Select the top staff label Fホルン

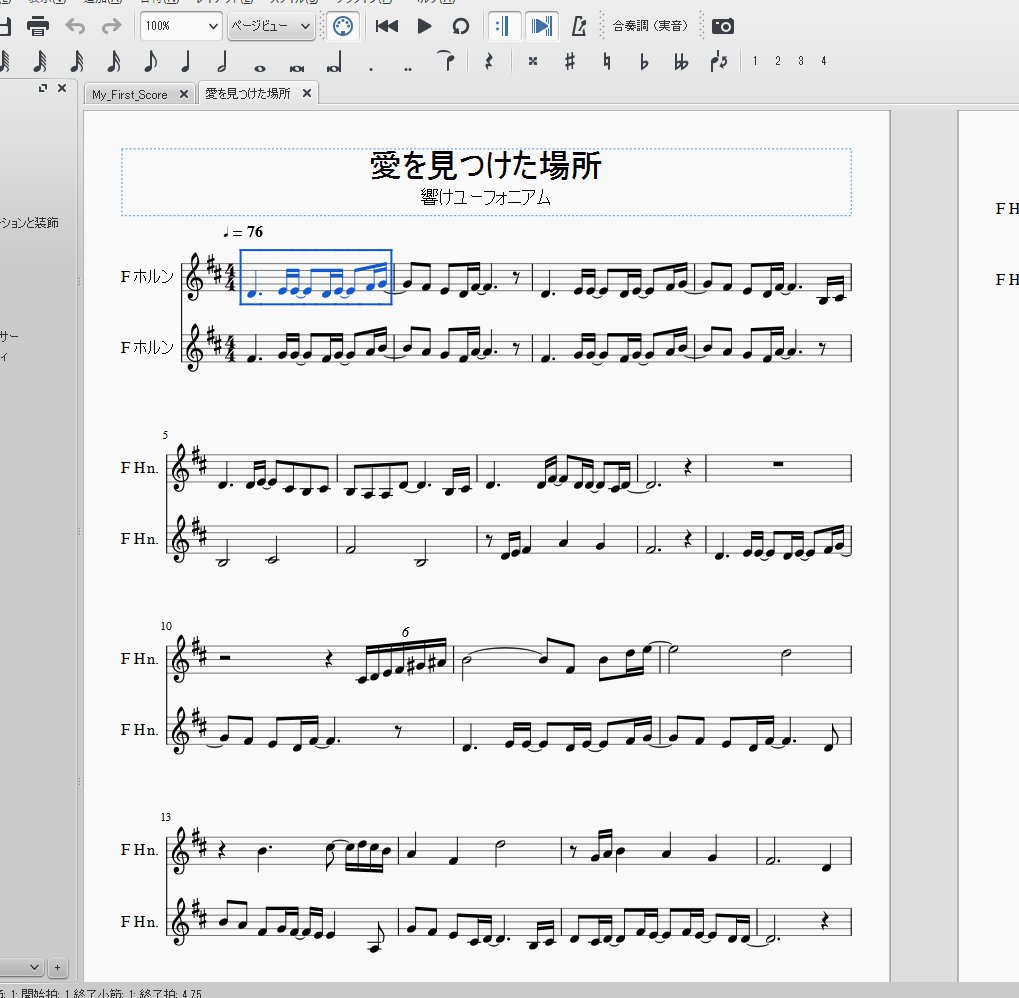click(x=147, y=277)
